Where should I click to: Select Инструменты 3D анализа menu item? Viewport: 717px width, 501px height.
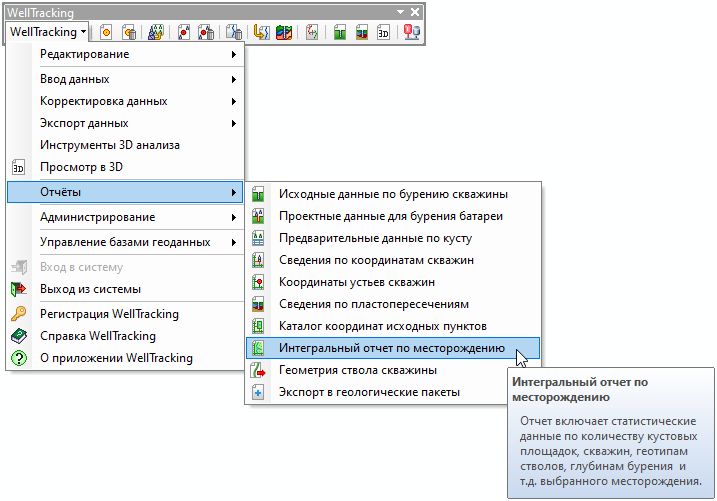[110, 145]
